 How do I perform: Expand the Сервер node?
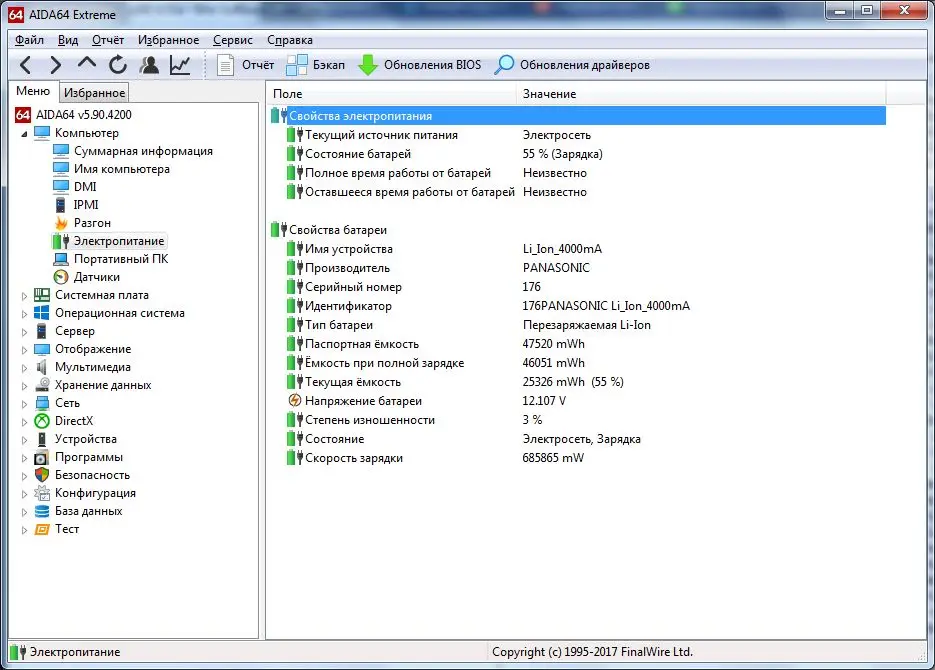click(24, 331)
